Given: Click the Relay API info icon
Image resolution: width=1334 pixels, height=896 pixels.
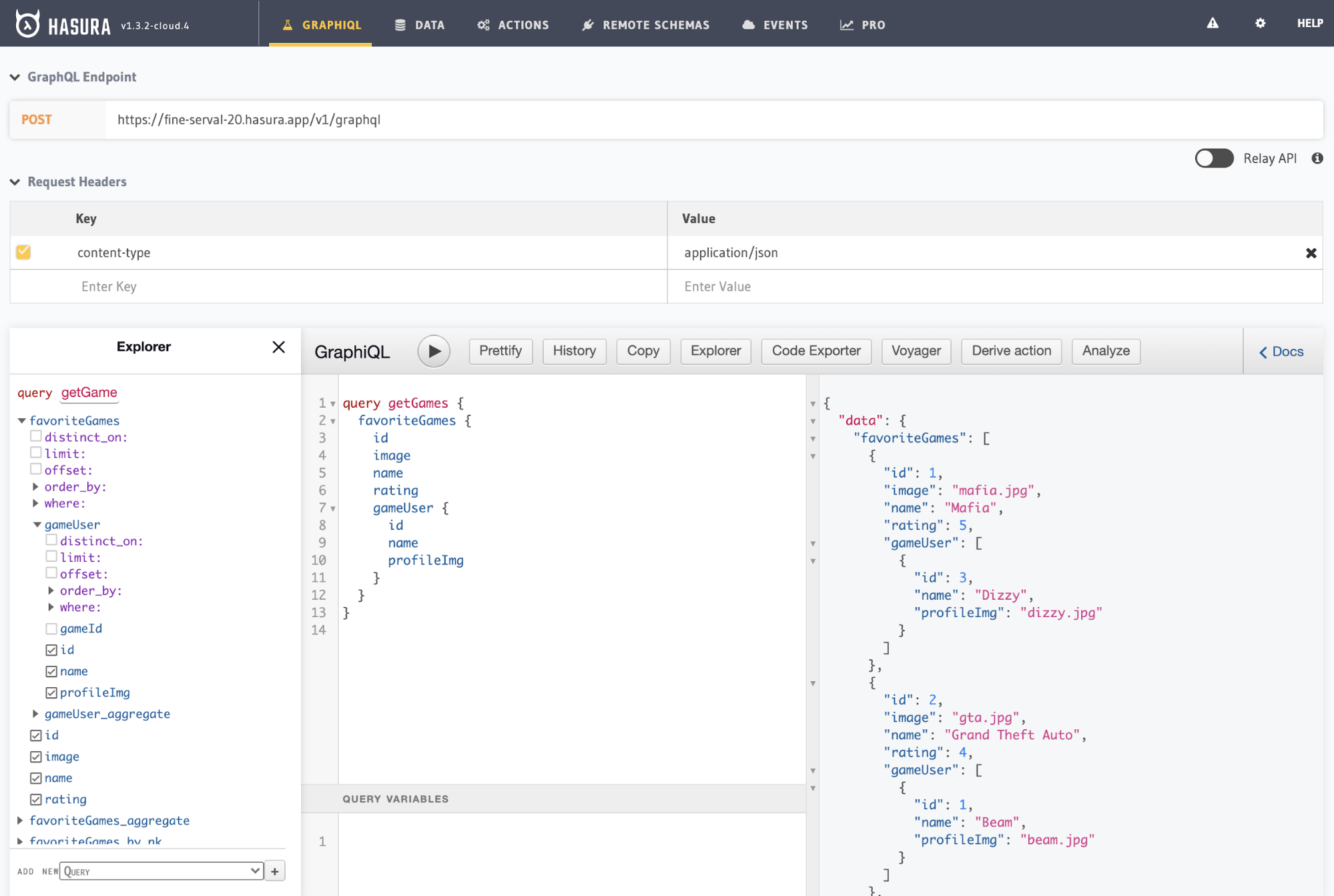Looking at the screenshot, I should [x=1317, y=158].
